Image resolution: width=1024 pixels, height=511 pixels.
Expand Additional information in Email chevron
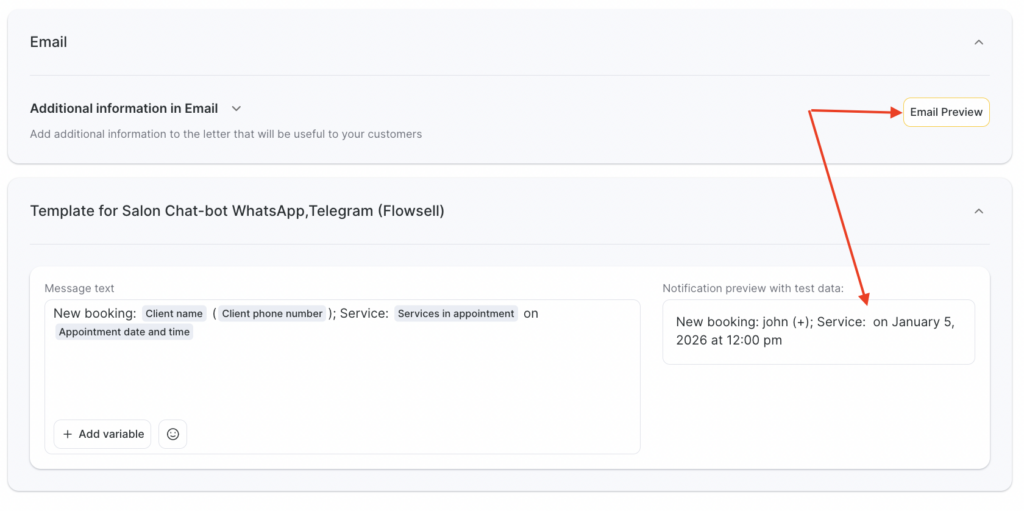[237, 108]
